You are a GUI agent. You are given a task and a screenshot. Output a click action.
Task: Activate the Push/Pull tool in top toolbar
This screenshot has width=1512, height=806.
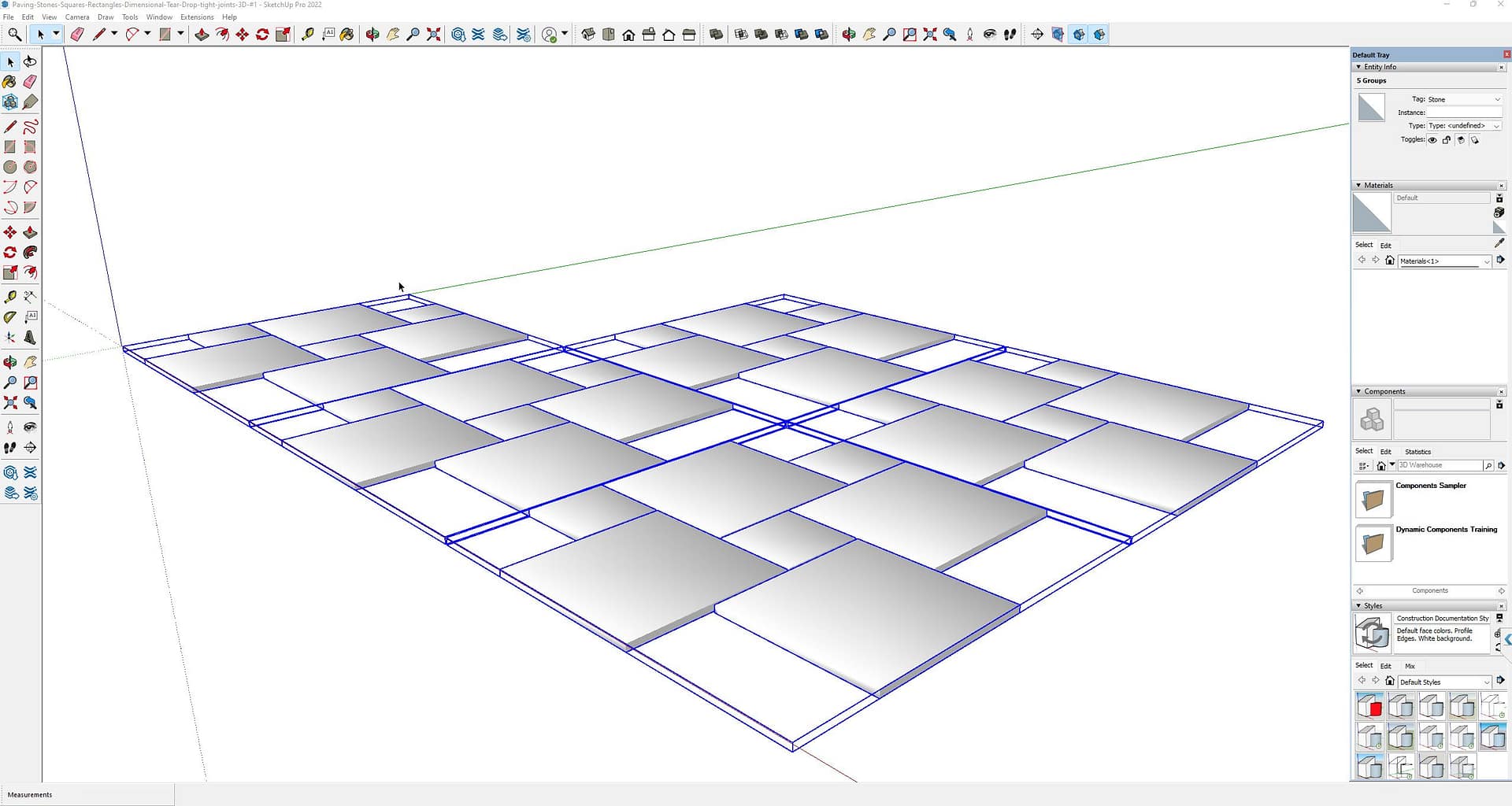tap(202, 34)
